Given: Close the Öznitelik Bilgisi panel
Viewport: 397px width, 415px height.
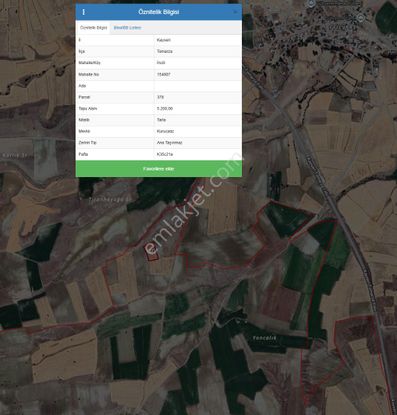Looking at the screenshot, I should [x=235, y=12].
